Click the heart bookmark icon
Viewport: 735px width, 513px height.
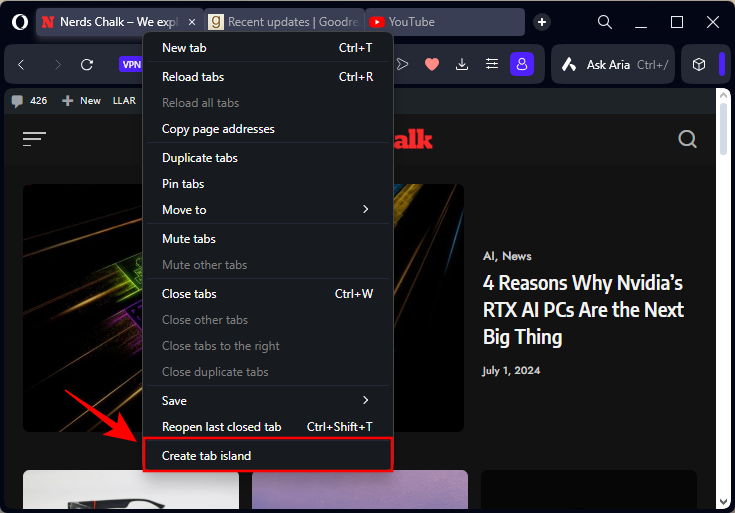click(432, 64)
